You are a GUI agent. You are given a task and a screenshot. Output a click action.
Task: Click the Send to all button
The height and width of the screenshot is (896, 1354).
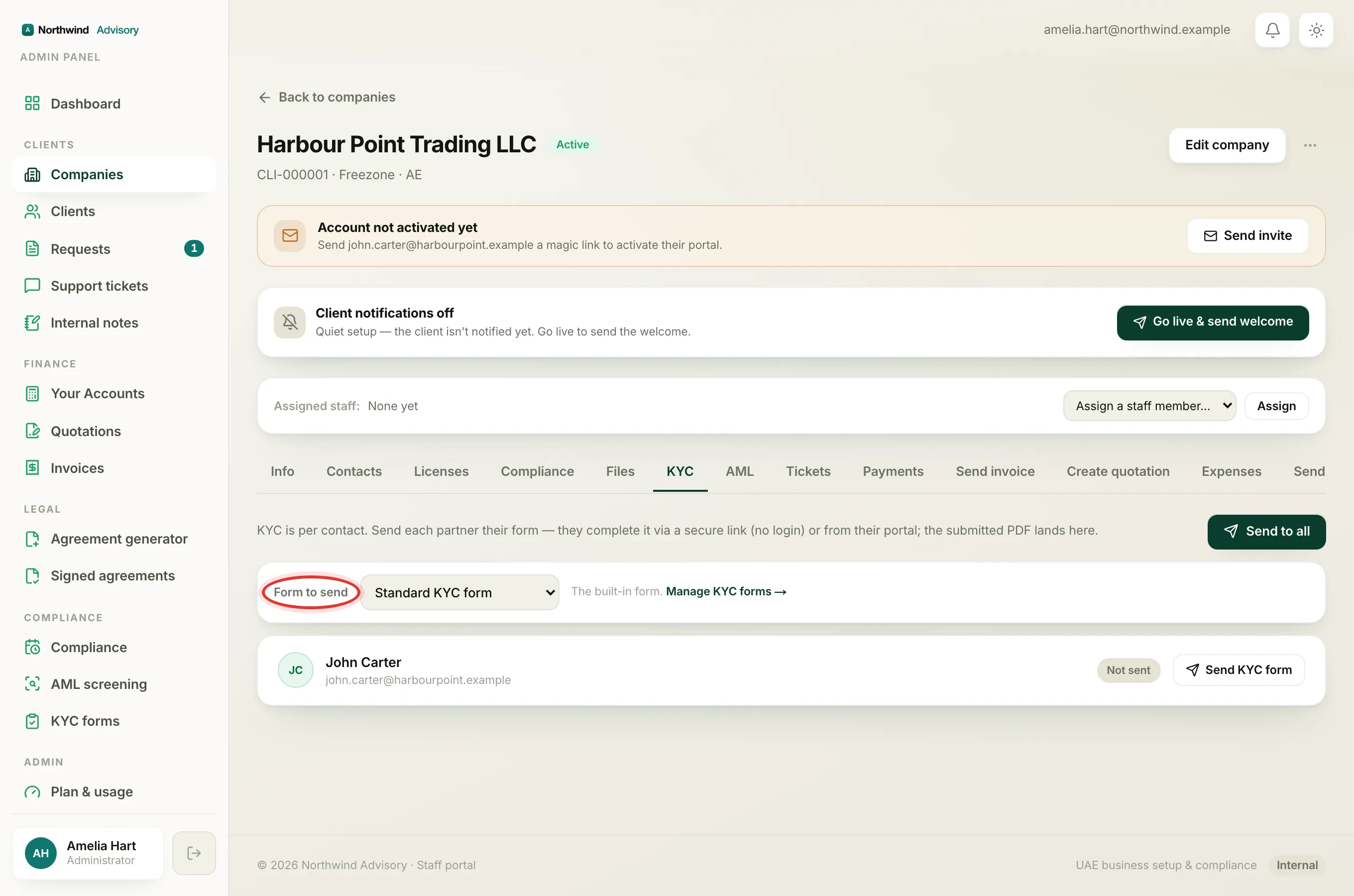1266,532
